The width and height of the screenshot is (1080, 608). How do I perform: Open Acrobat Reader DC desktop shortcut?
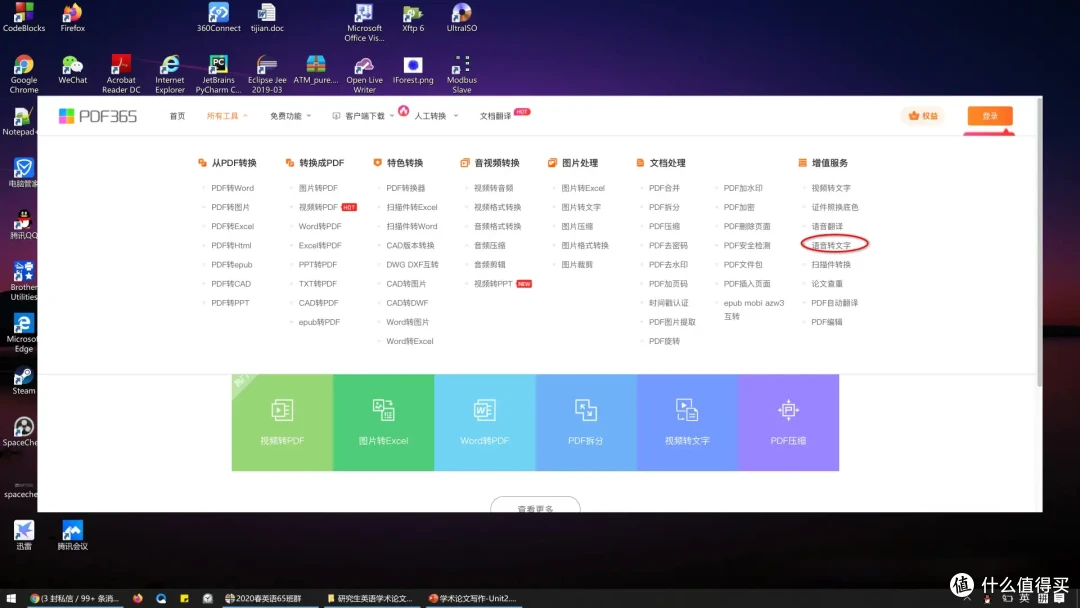tap(121, 74)
